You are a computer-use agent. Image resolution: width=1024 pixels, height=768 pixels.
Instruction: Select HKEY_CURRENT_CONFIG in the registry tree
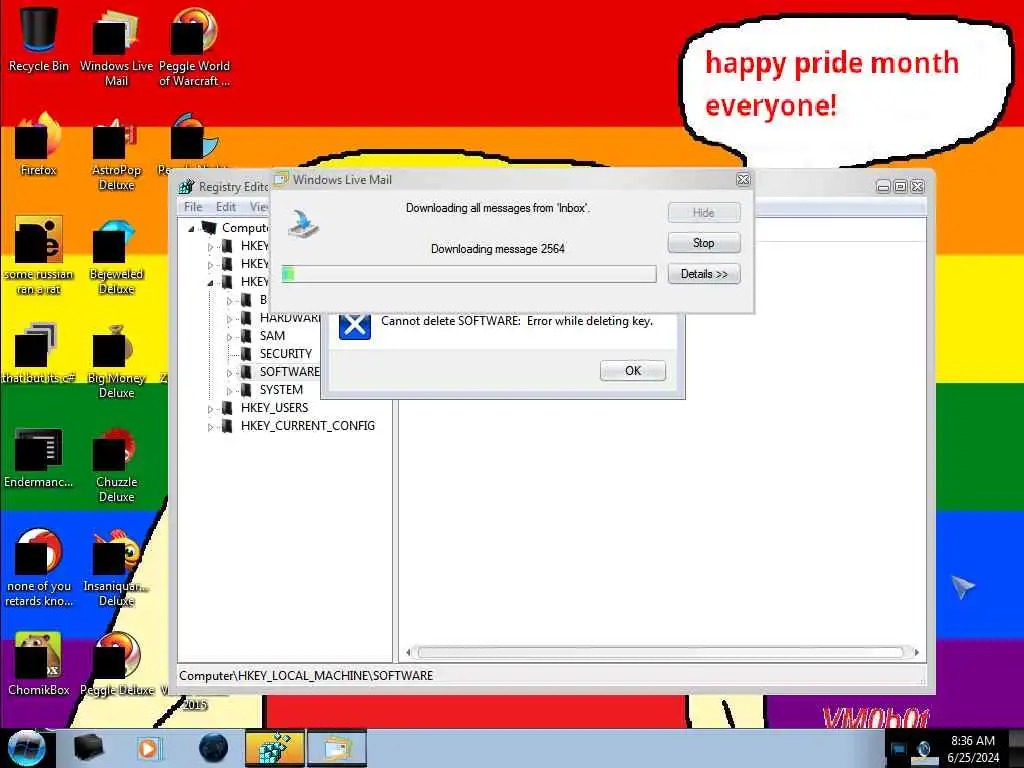308,426
